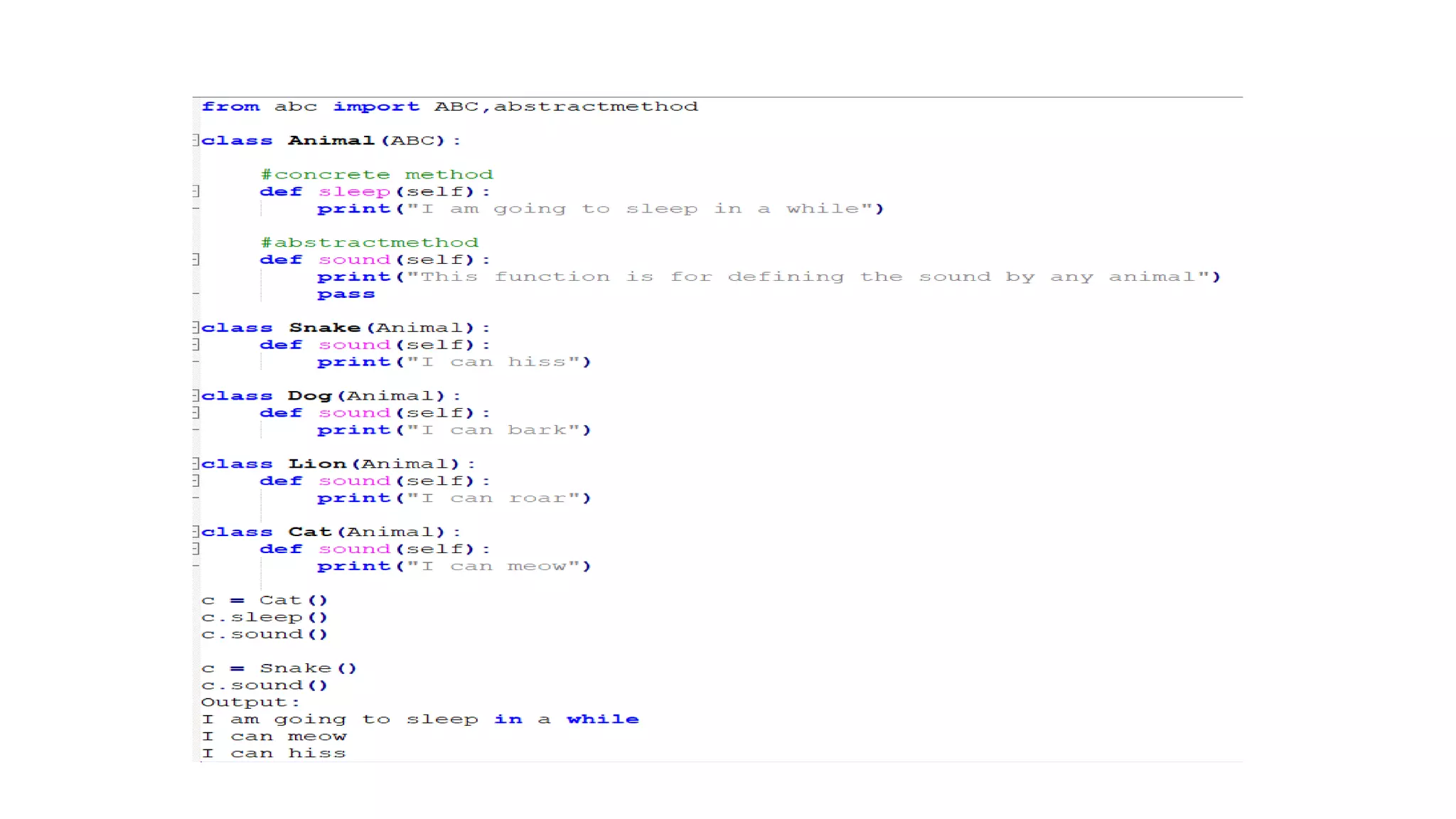Click the 'class Dog(Animal):' line
Viewport: 1456px width, 819px height.
pyautogui.click(x=331, y=396)
